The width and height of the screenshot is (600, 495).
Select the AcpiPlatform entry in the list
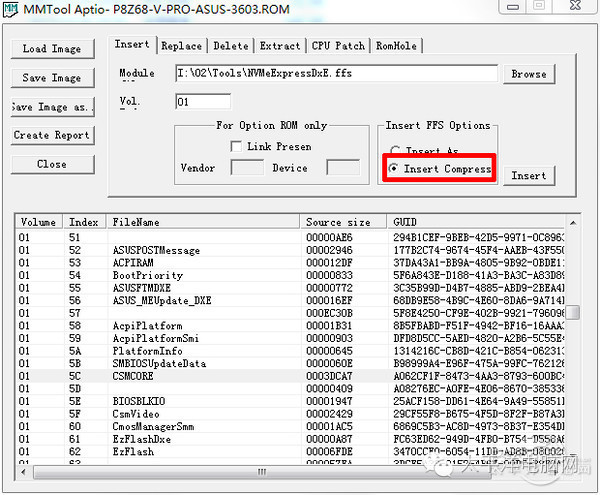(147, 326)
